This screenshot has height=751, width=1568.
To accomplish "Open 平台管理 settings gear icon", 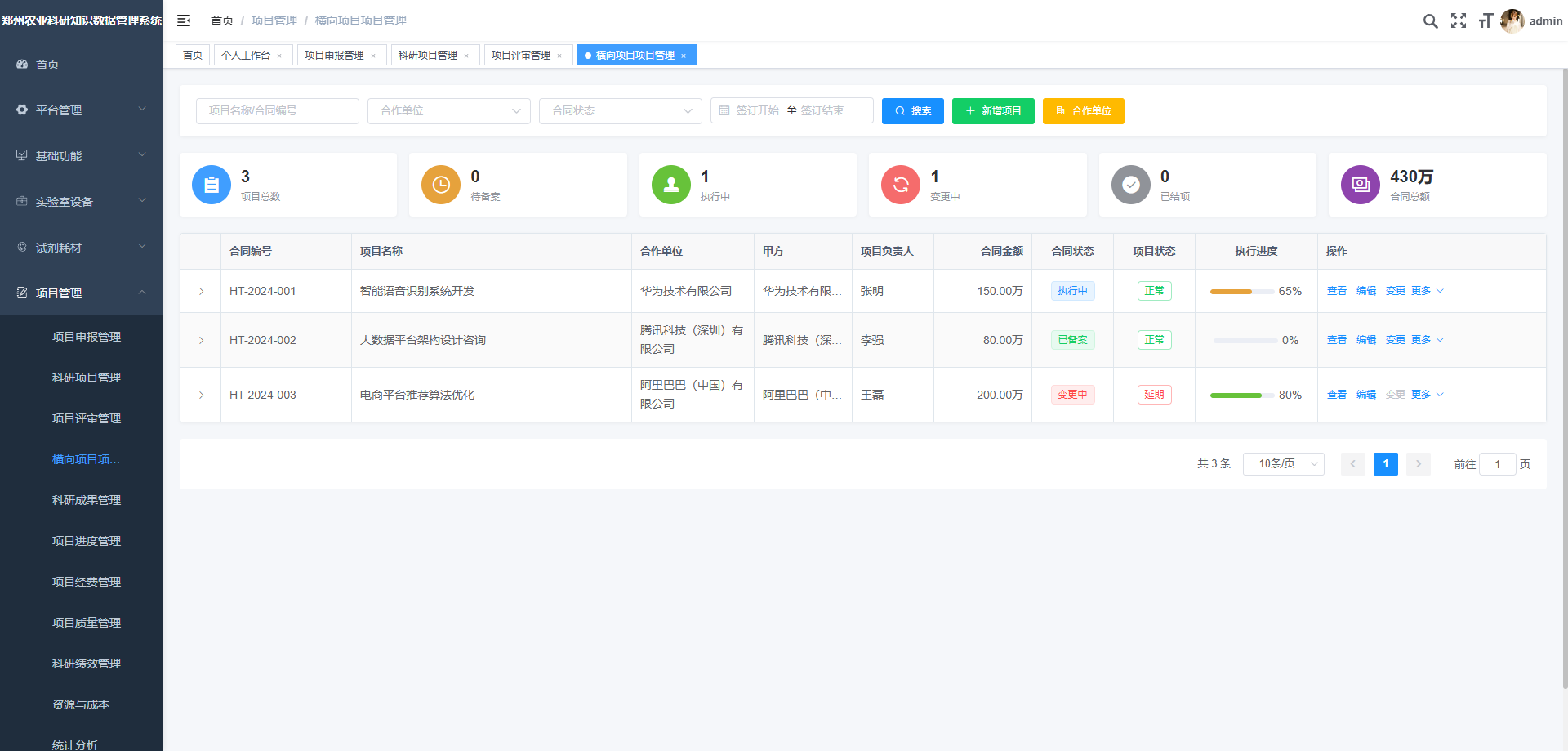I will click(x=22, y=110).
